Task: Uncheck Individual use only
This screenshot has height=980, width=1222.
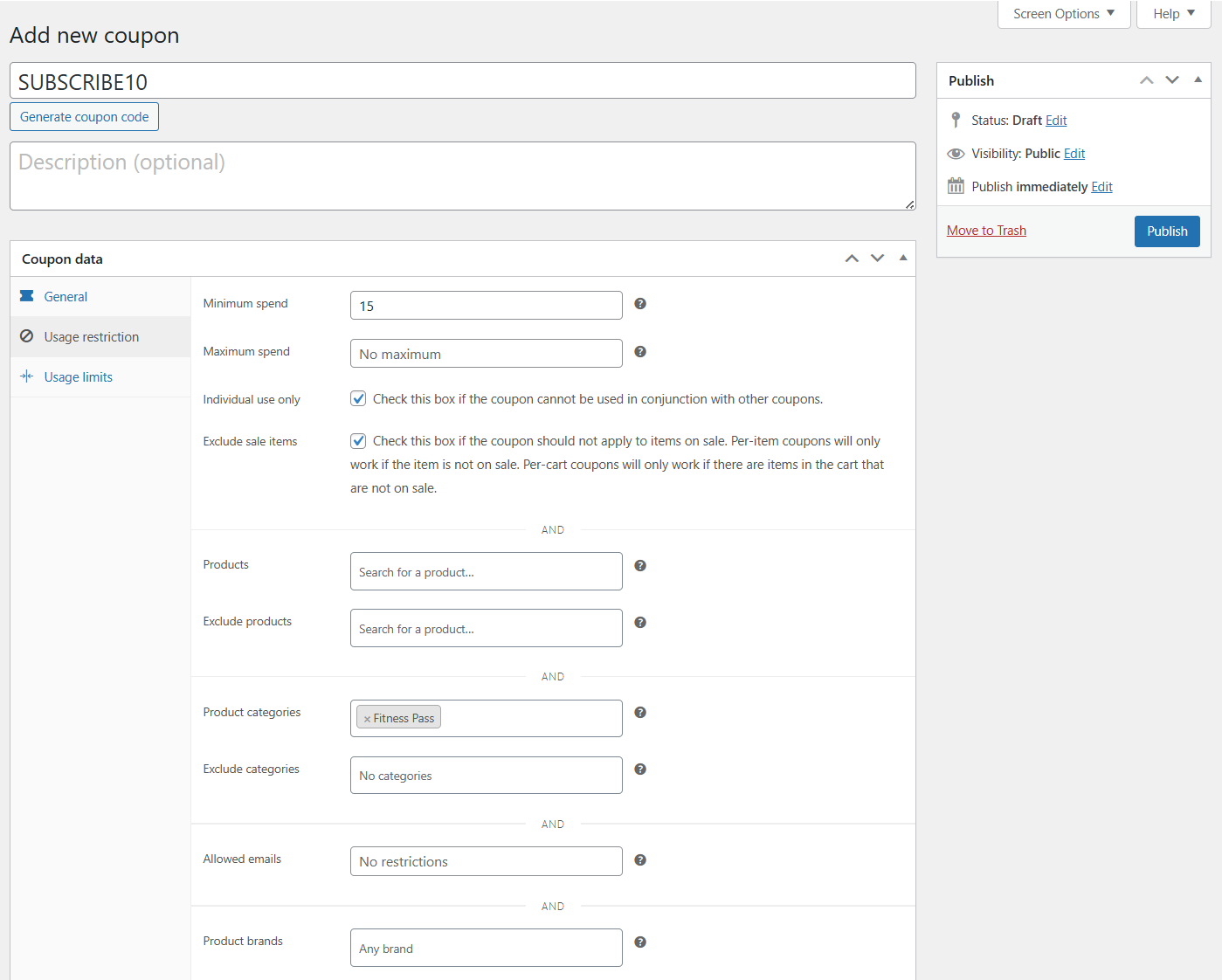Action: pyautogui.click(x=358, y=397)
